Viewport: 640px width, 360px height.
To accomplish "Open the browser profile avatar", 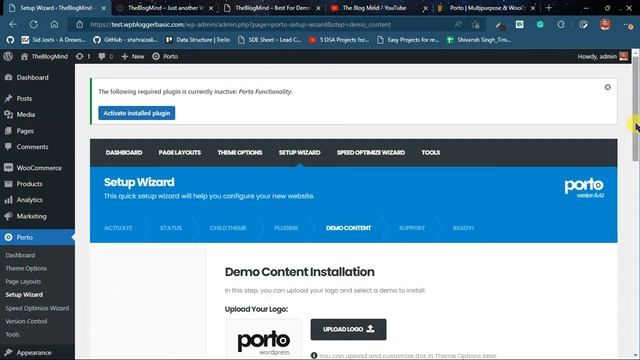I will coord(605,24).
